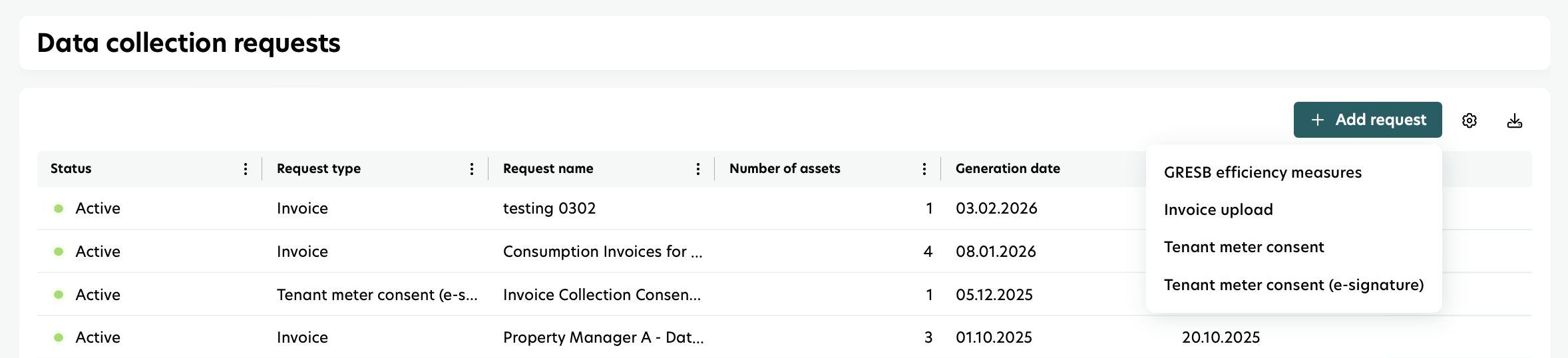Click Invoice type in testing 0302 row
Screen dimensions: 1568x358
[303, 208]
